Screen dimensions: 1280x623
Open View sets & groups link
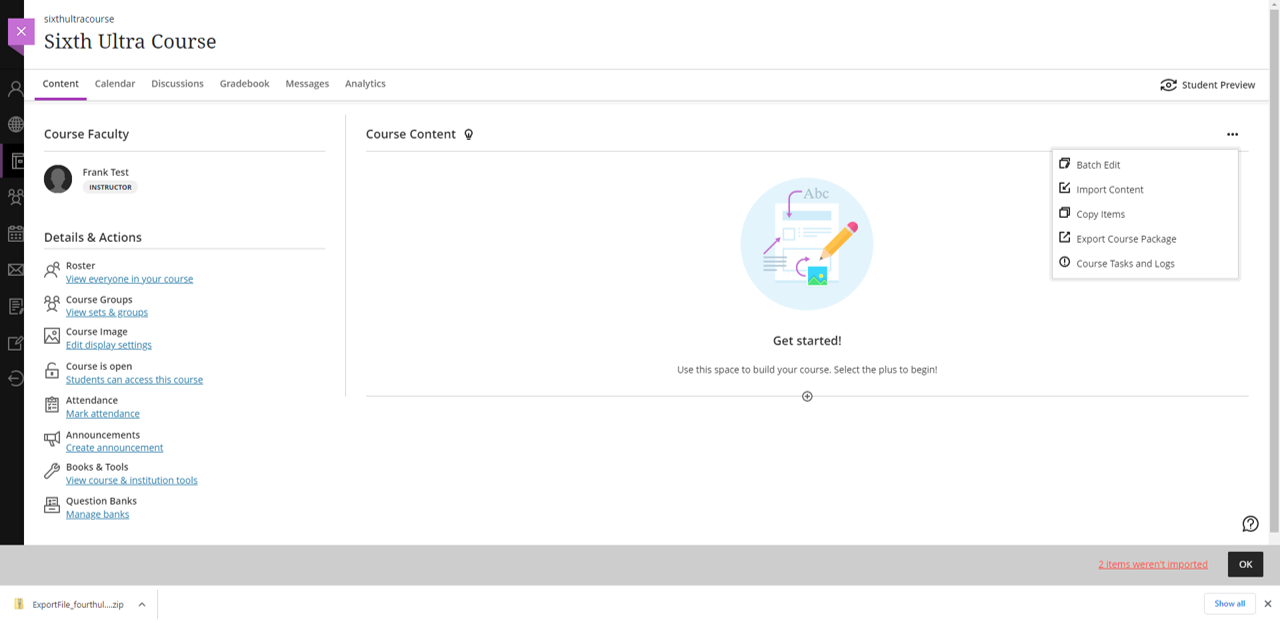click(x=107, y=312)
